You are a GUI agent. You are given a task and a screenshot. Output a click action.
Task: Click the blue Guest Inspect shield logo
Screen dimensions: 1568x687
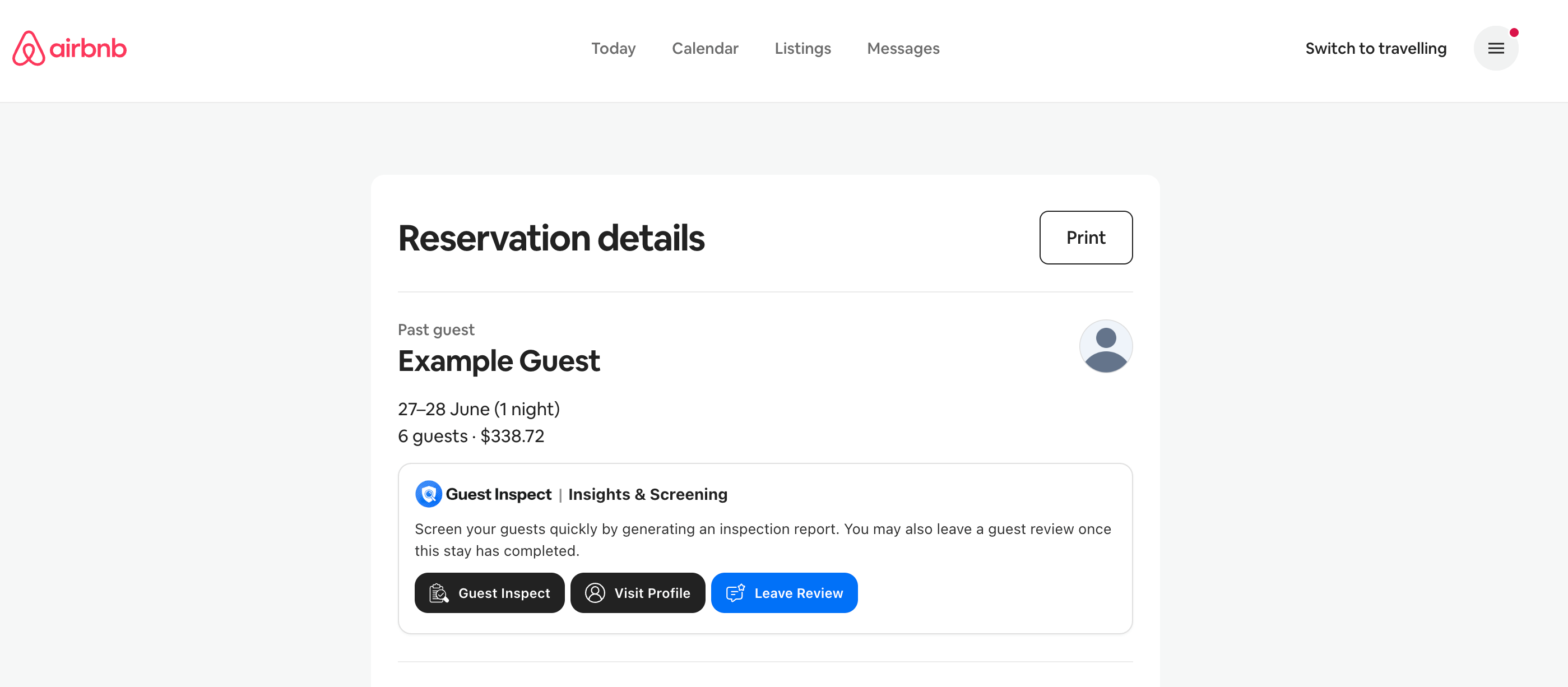(x=429, y=494)
